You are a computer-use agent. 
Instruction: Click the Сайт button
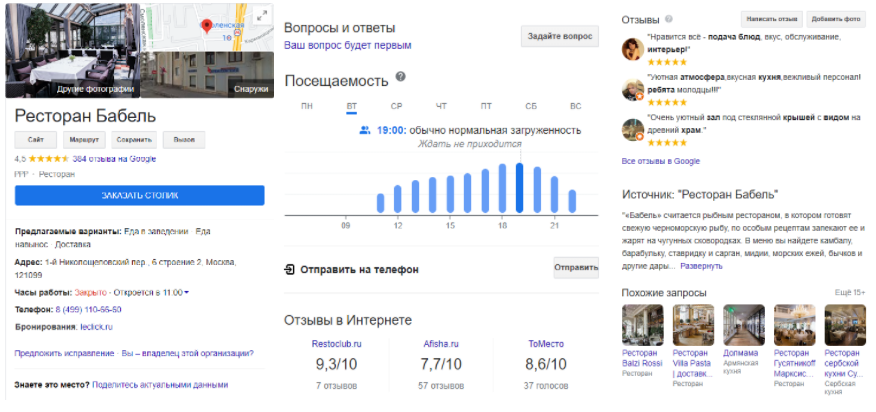(x=35, y=140)
